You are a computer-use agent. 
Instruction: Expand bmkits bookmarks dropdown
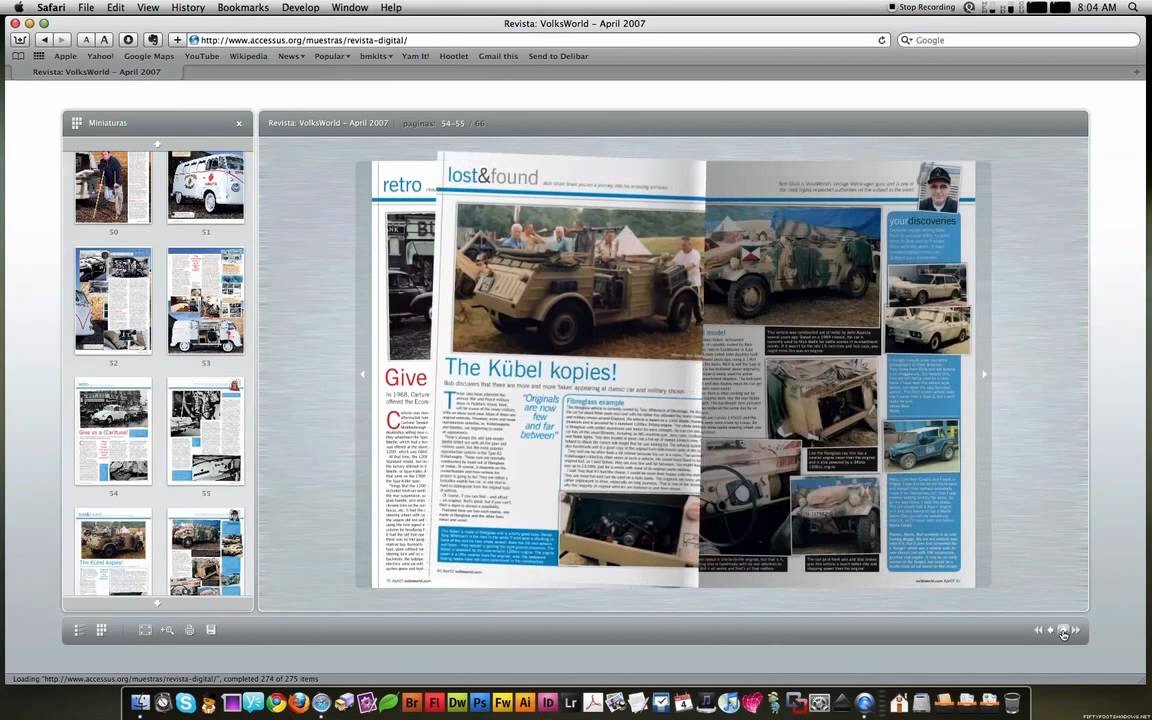(376, 56)
